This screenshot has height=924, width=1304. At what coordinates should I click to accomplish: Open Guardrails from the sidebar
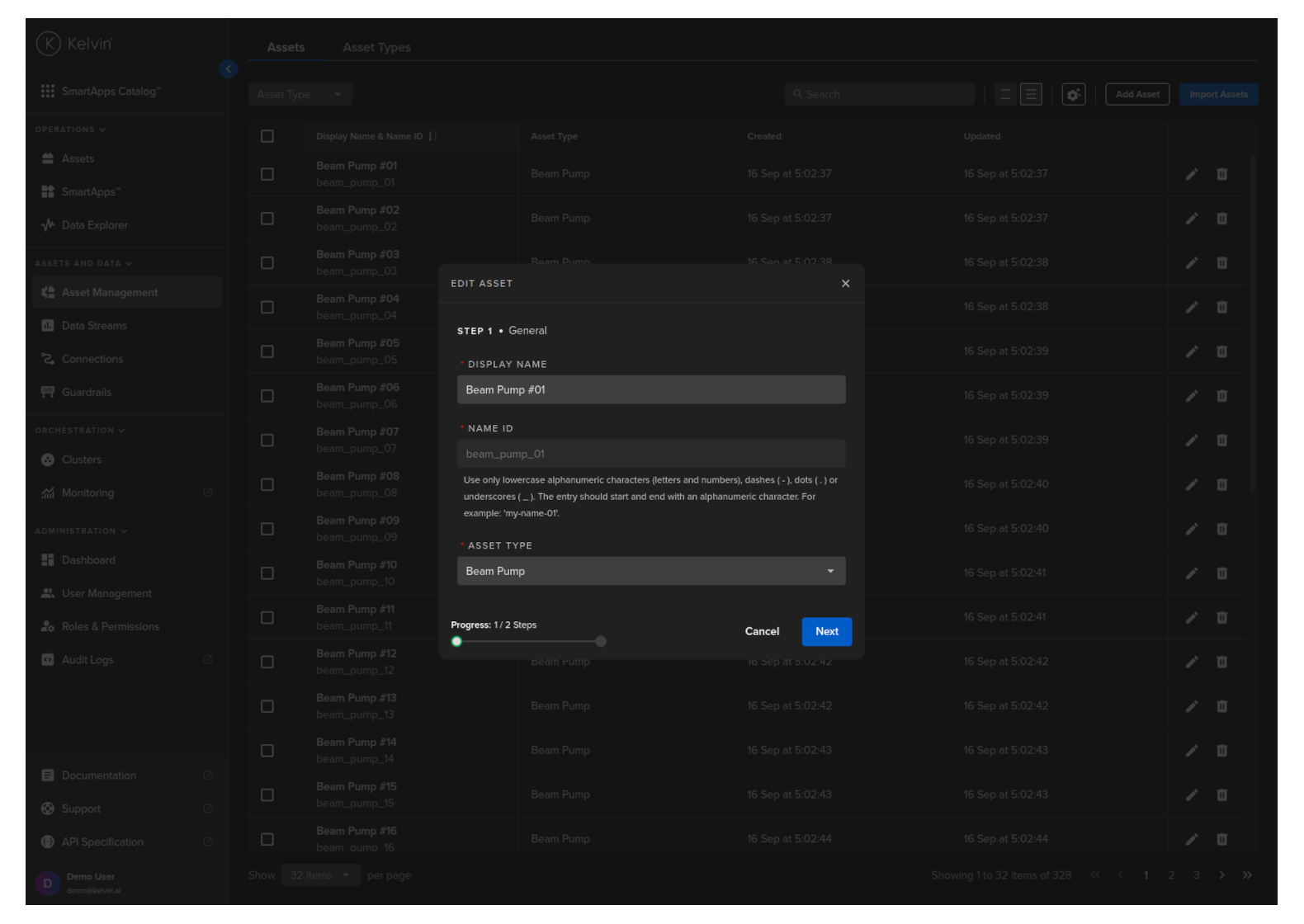pos(86,392)
